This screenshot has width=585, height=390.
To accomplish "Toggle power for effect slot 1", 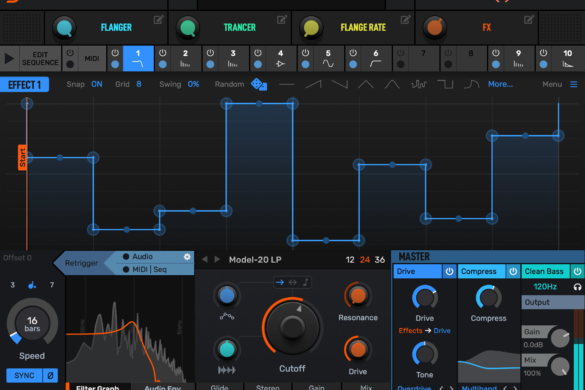I will [x=115, y=53].
